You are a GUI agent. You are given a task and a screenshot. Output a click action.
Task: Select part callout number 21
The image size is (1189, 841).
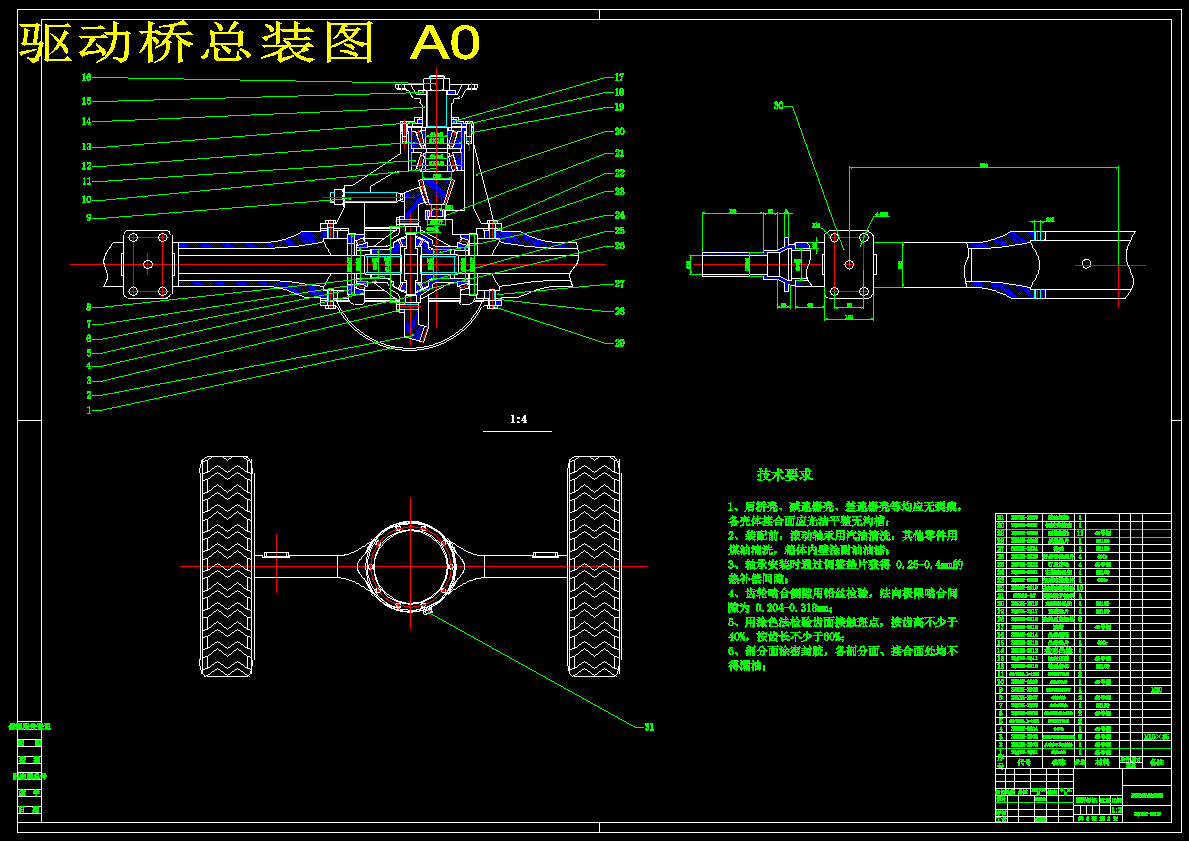coord(620,154)
